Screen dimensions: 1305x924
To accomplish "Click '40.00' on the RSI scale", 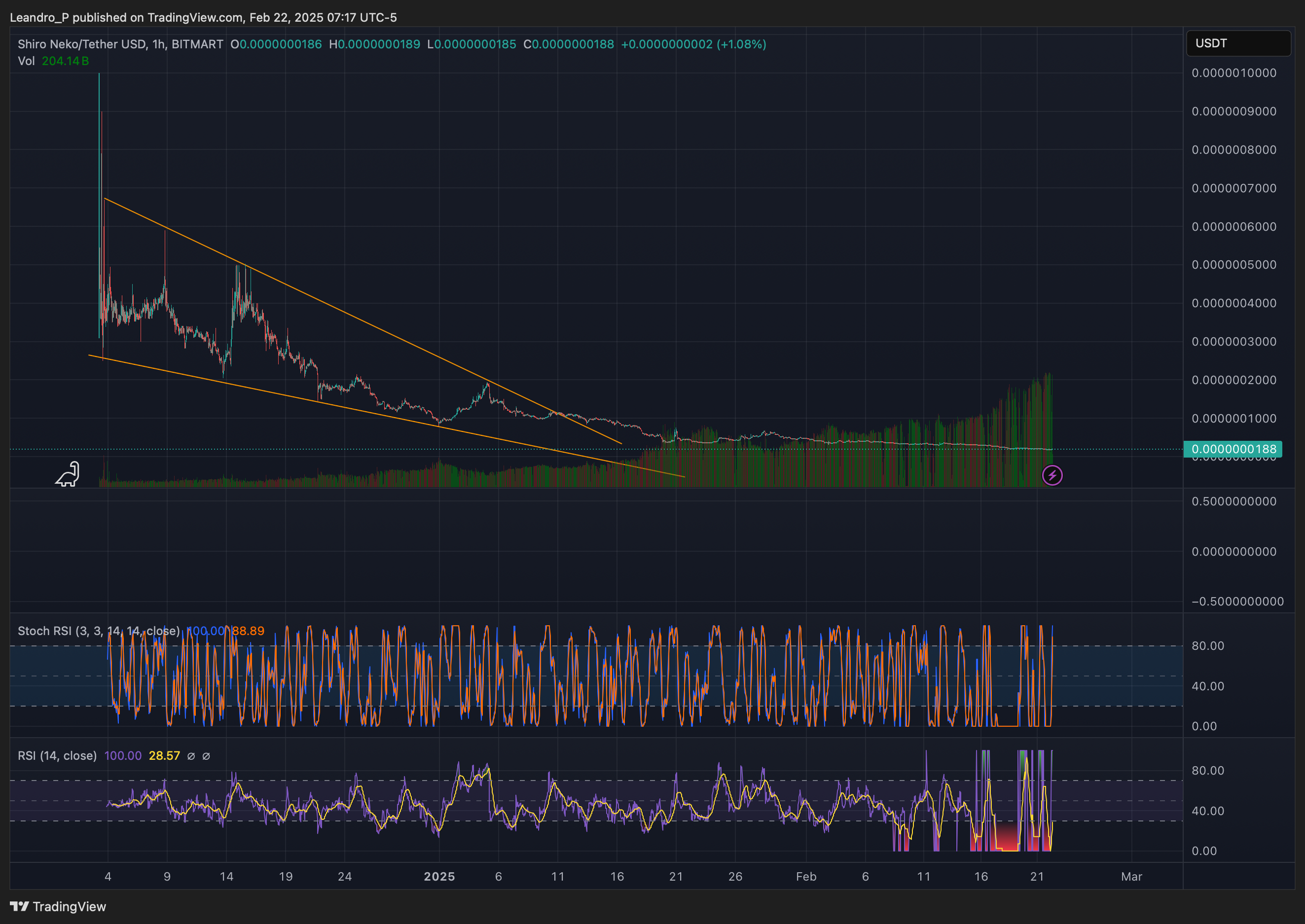I will 1208,811.
